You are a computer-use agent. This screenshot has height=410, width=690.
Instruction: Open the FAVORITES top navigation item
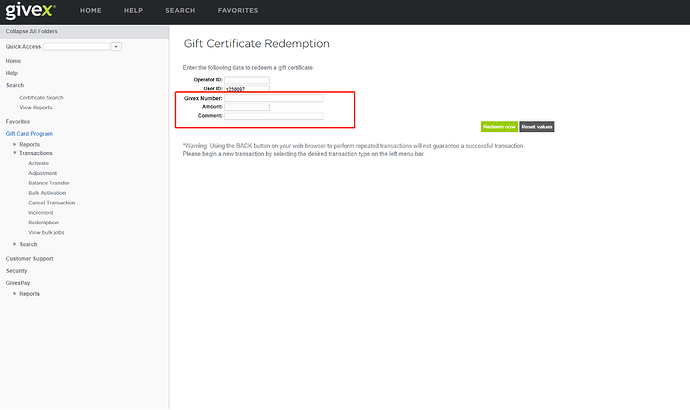coord(238,11)
